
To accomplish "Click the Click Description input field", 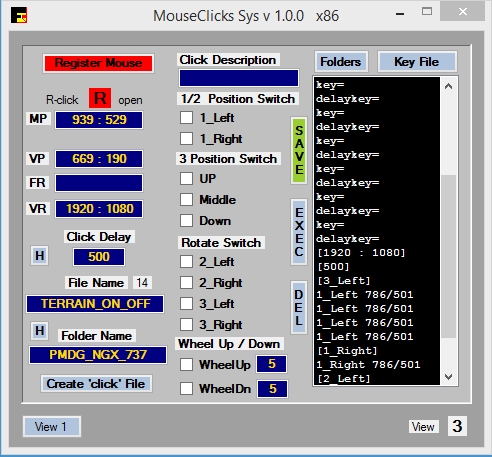I will tap(239, 78).
